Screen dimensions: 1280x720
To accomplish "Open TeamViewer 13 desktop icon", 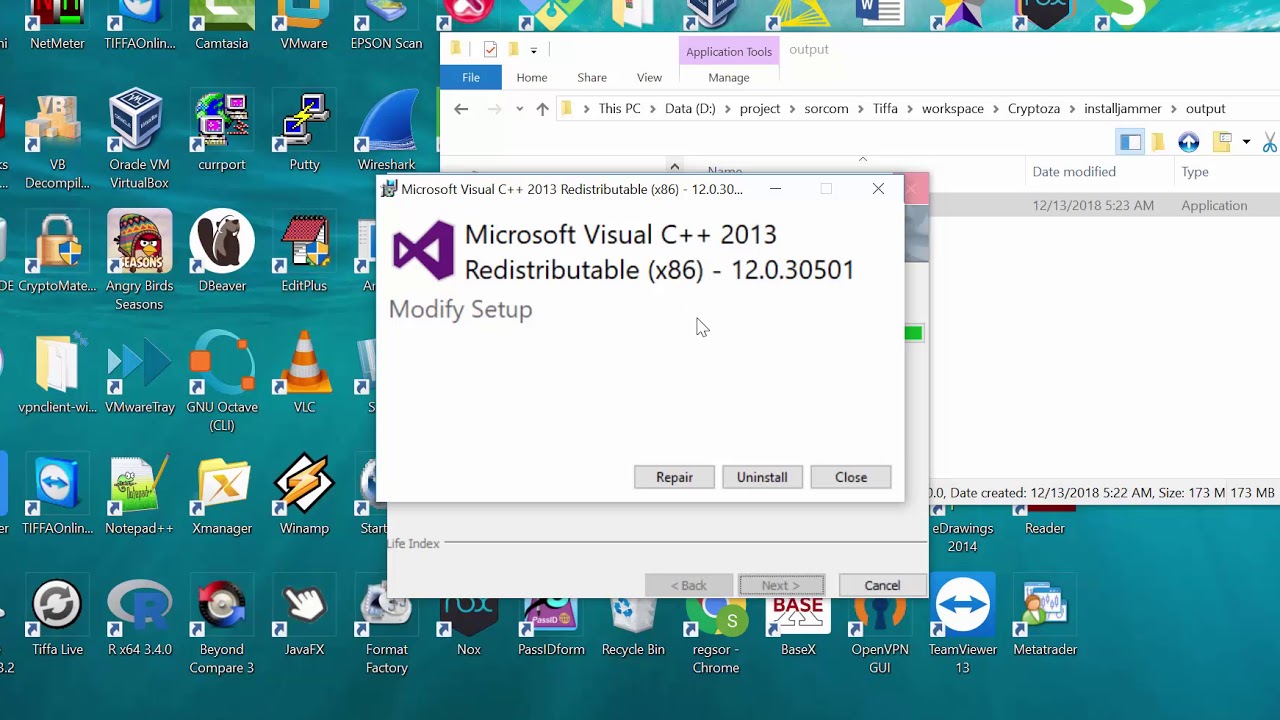I will (x=962, y=625).
